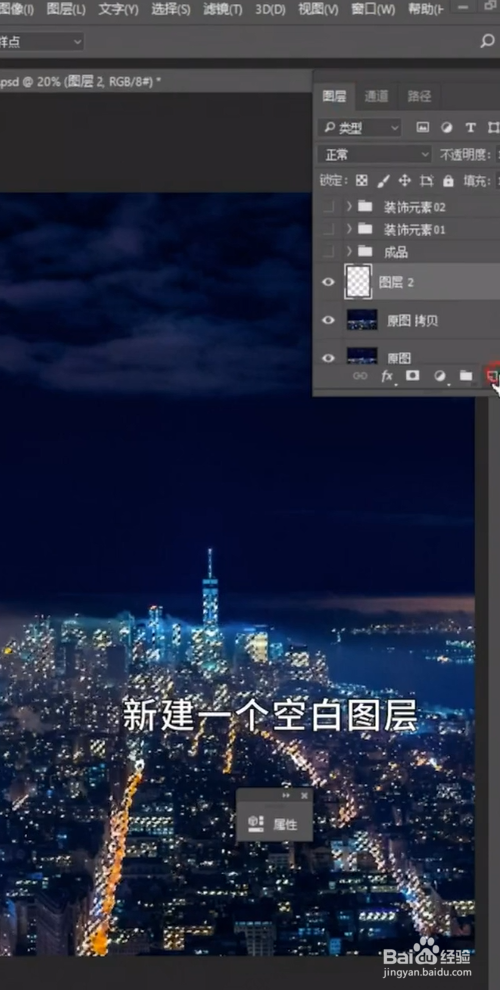Screen dimensions: 500x990
Task: Show the 装饰元素02 group visibility box
Action: click(x=328, y=206)
